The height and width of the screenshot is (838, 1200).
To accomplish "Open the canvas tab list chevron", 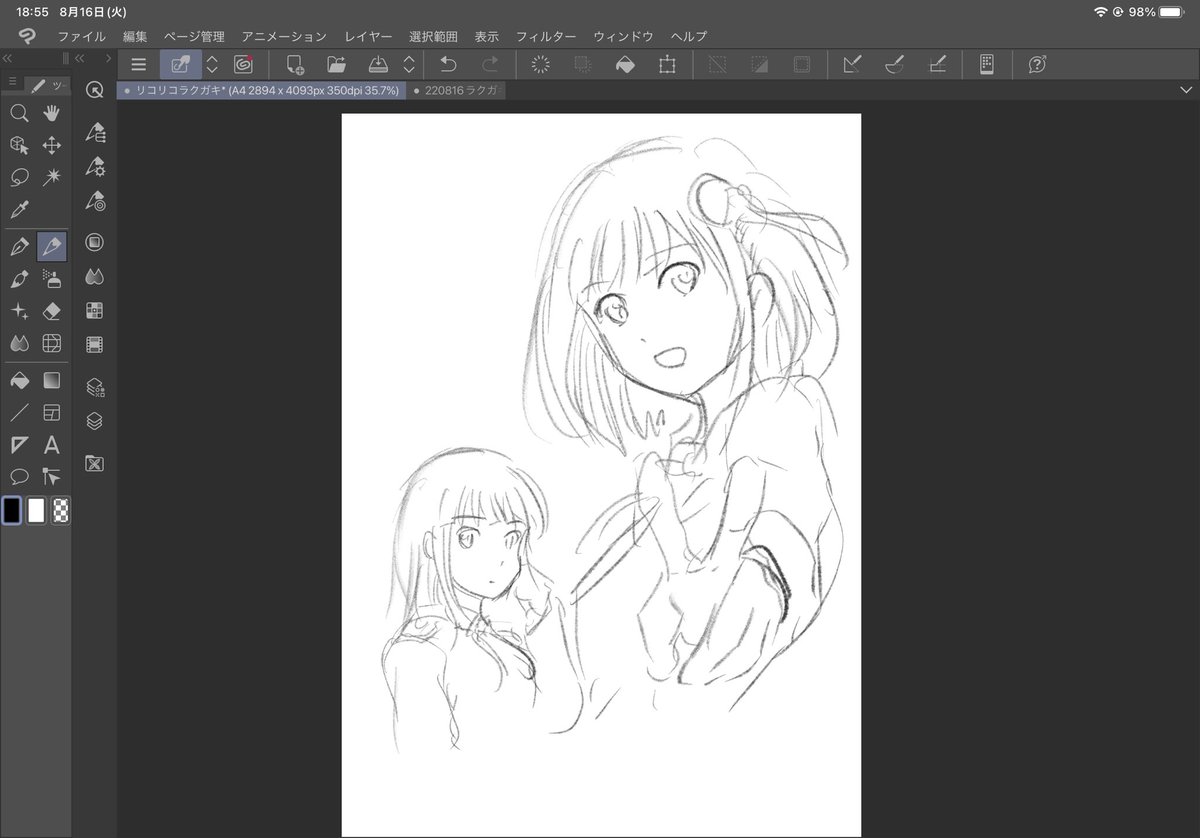I will pyautogui.click(x=1186, y=90).
